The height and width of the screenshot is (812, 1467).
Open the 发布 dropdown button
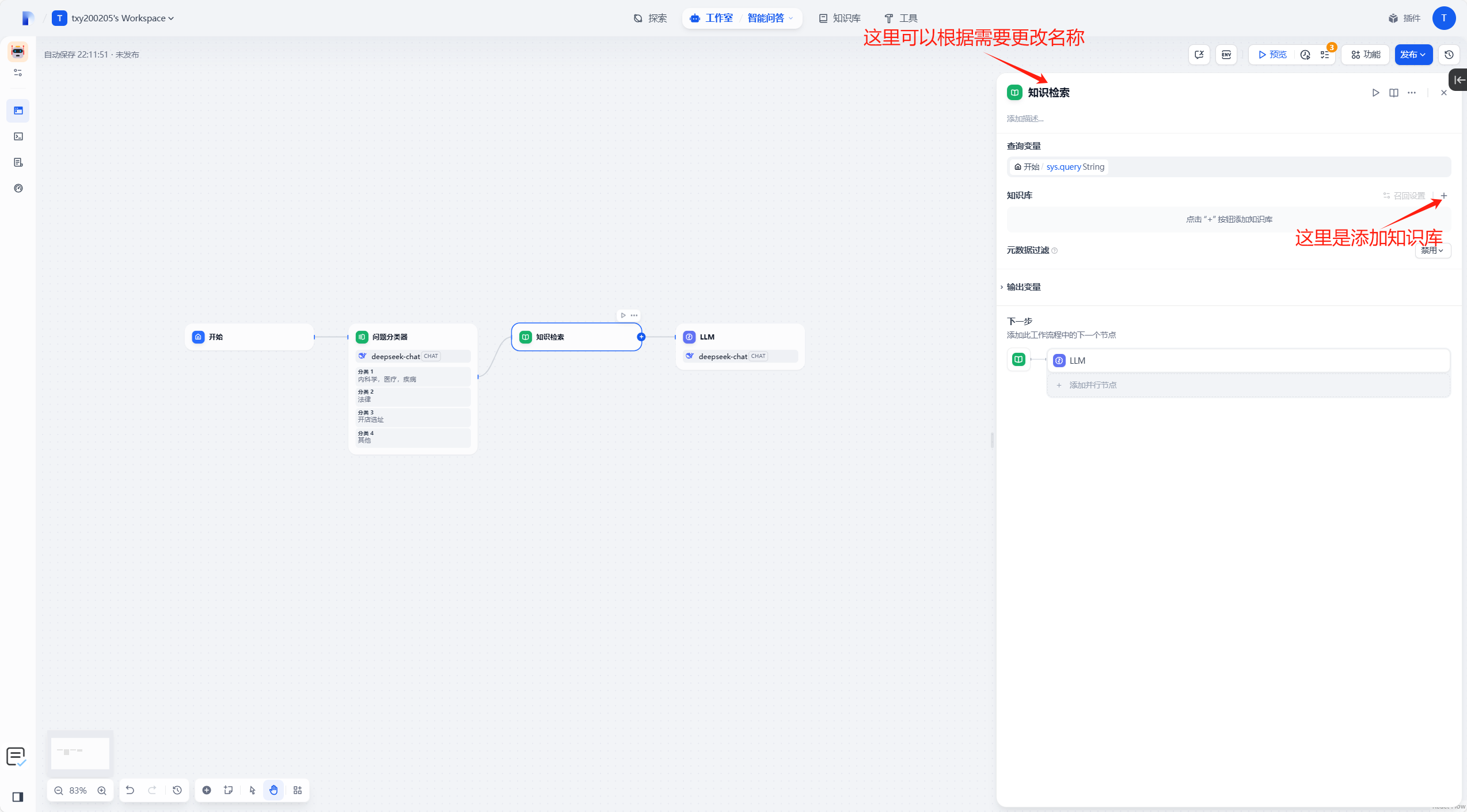1413,55
